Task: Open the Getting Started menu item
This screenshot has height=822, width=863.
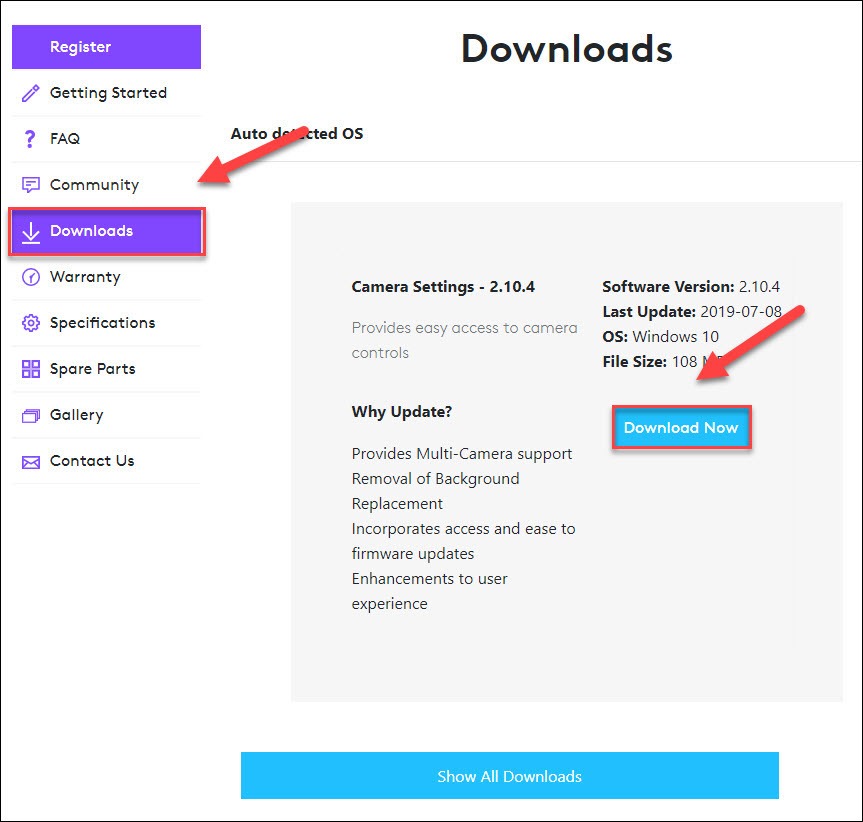Action: [x=108, y=93]
